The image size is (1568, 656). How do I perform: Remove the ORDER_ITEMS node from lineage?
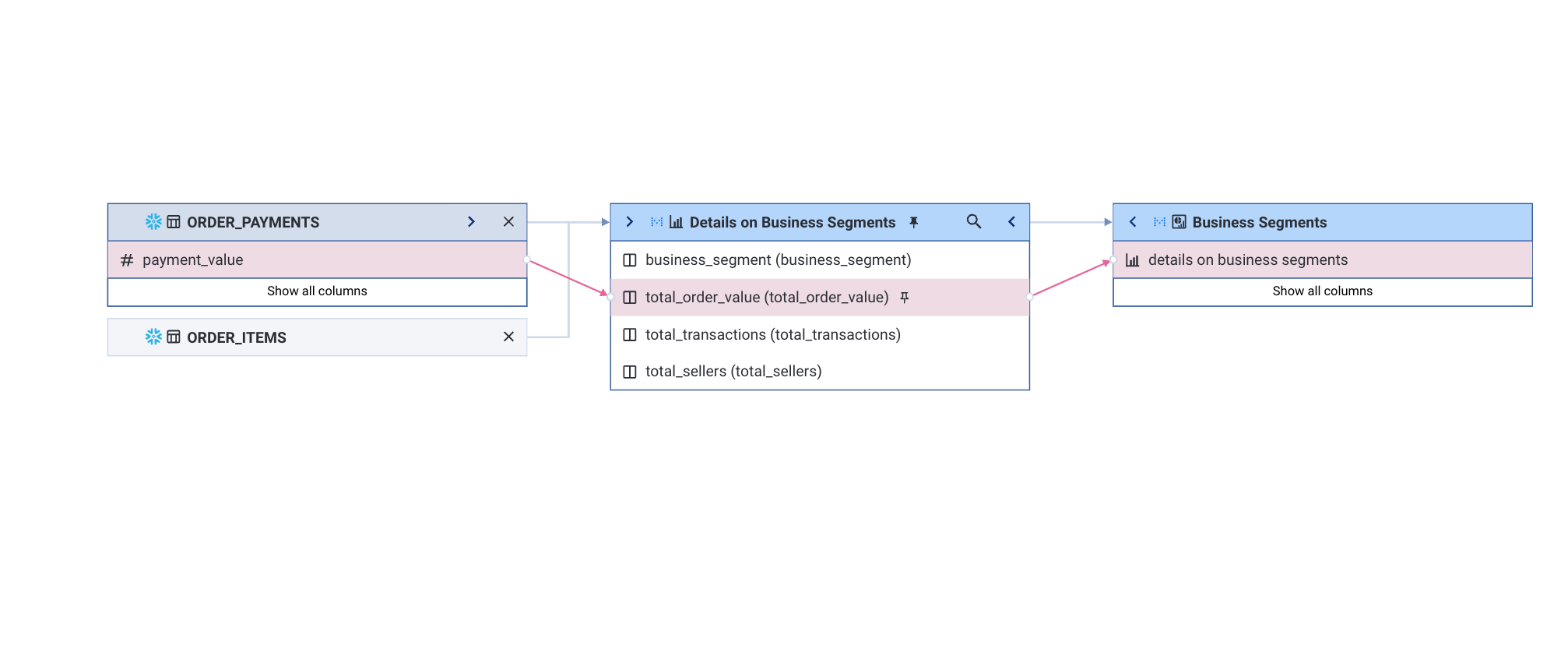pos(508,337)
